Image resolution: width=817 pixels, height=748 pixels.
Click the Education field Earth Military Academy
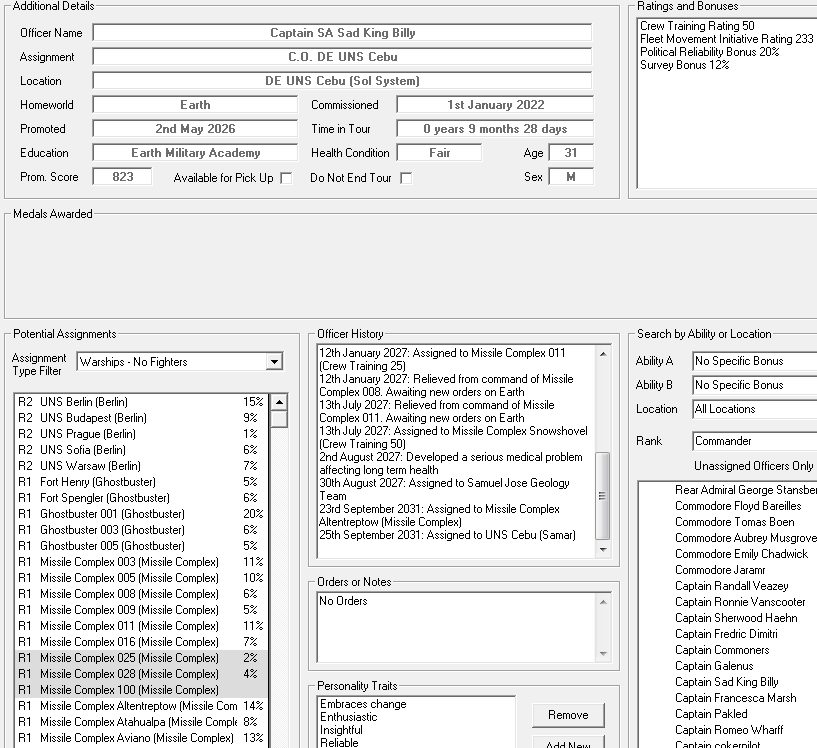[195, 153]
